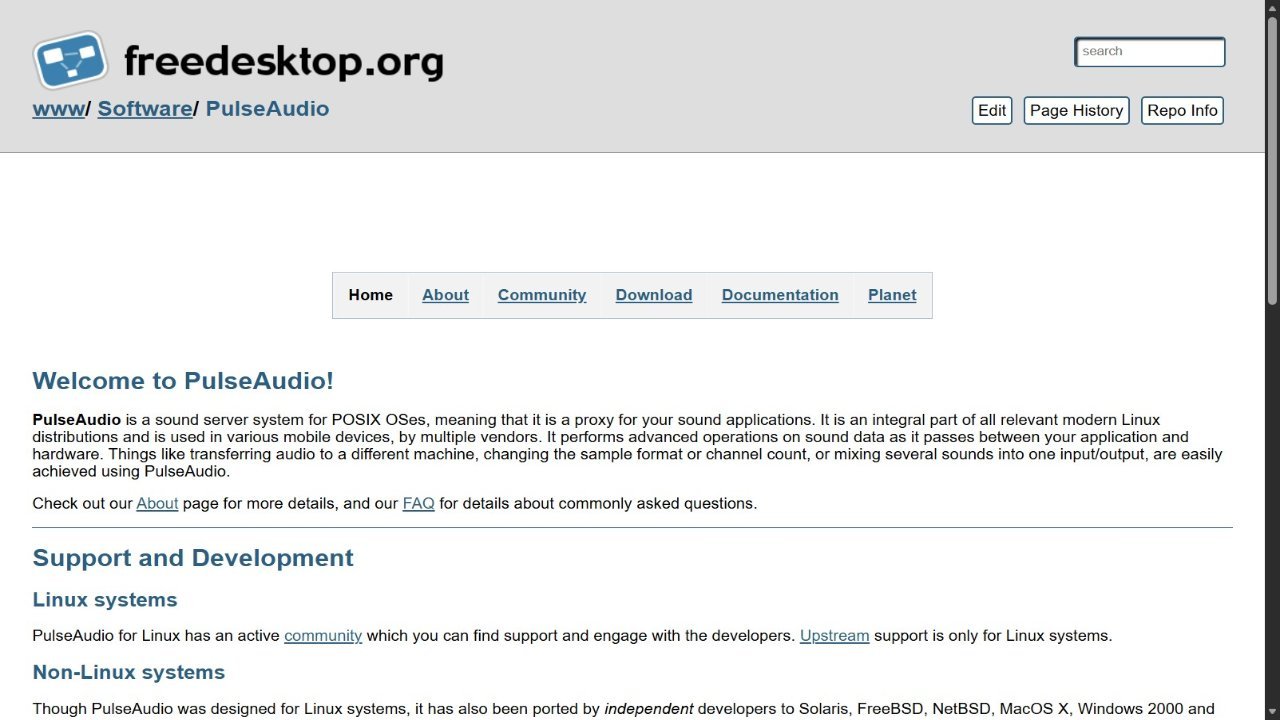The height and width of the screenshot is (720, 1280).
Task: Follow the community link under Linux systems
Action: pos(323,636)
